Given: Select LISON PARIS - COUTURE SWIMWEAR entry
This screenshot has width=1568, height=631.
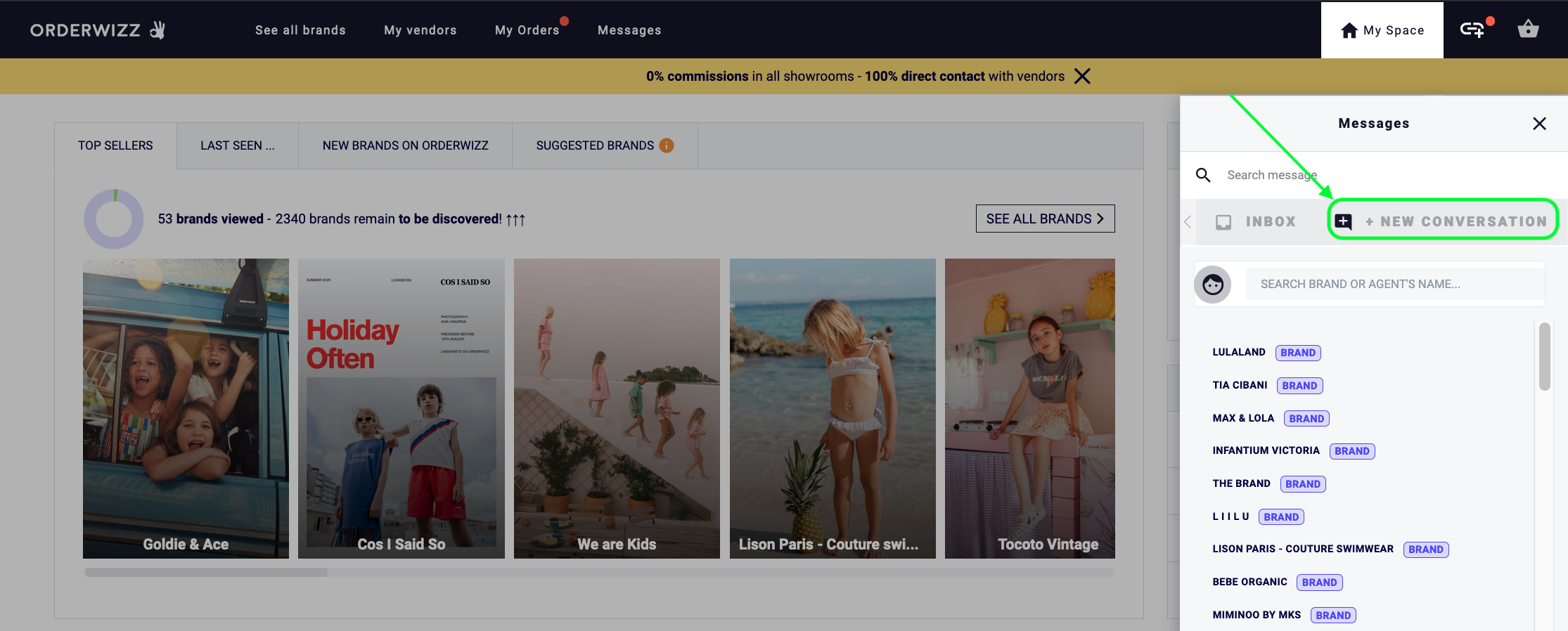Looking at the screenshot, I should 1303,549.
